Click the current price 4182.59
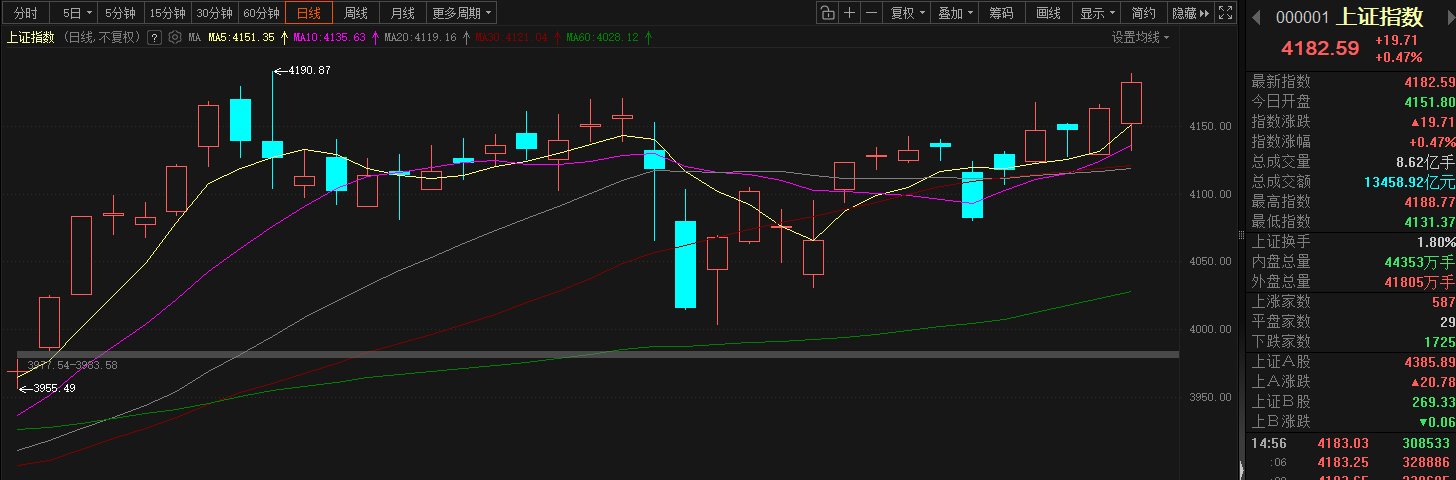The height and width of the screenshot is (480, 1456). (x=1321, y=48)
